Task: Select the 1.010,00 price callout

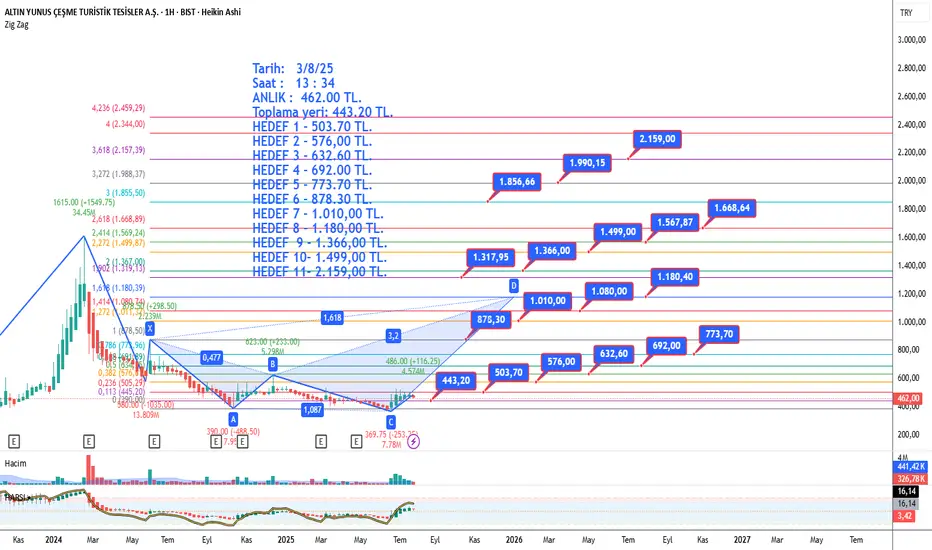Action: tap(548, 301)
